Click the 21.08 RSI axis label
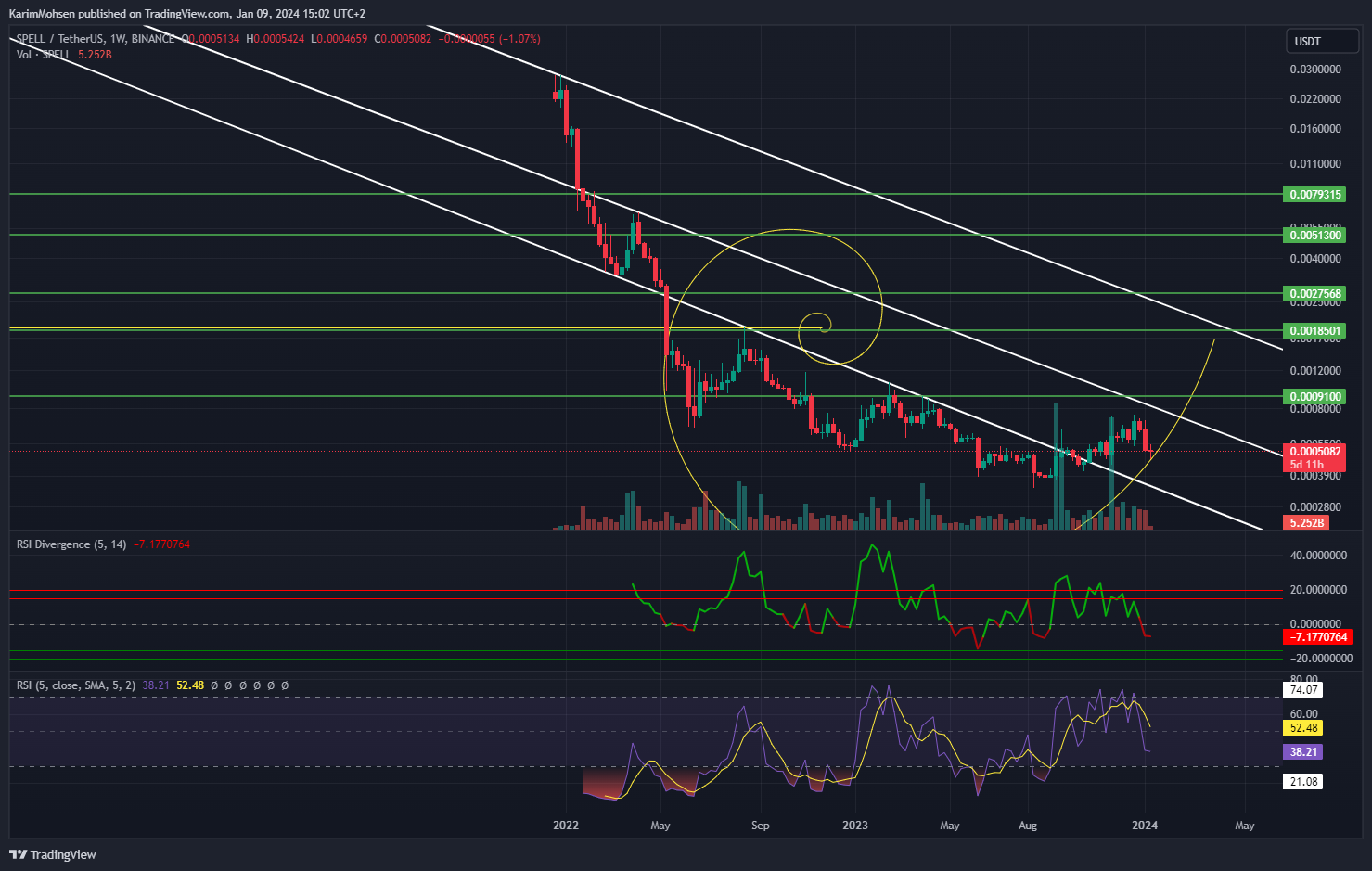Image resolution: width=1372 pixels, height=871 pixels. (x=1303, y=782)
